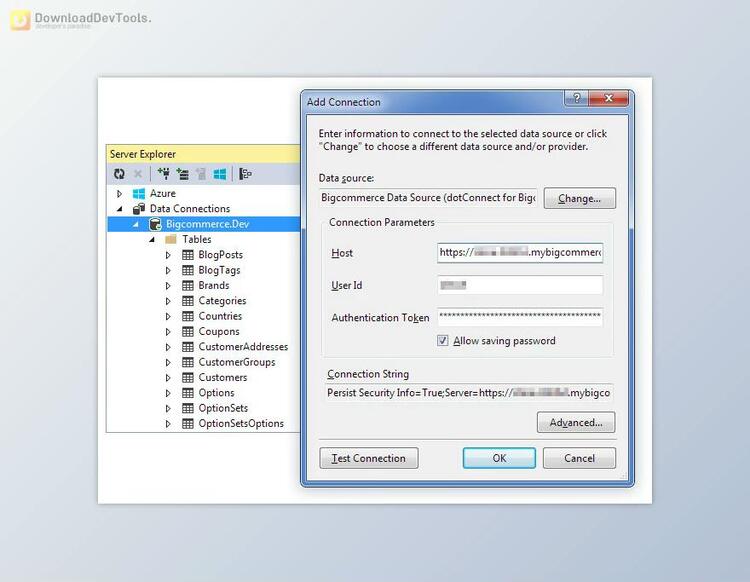The height and width of the screenshot is (582, 750).
Task: Click the BlogPosts table icon
Action: pyautogui.click(x=188, y=255)
